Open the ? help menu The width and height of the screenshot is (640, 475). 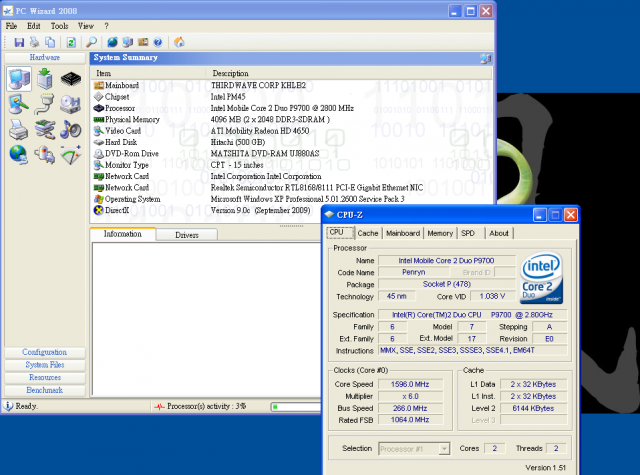point(107,26)
